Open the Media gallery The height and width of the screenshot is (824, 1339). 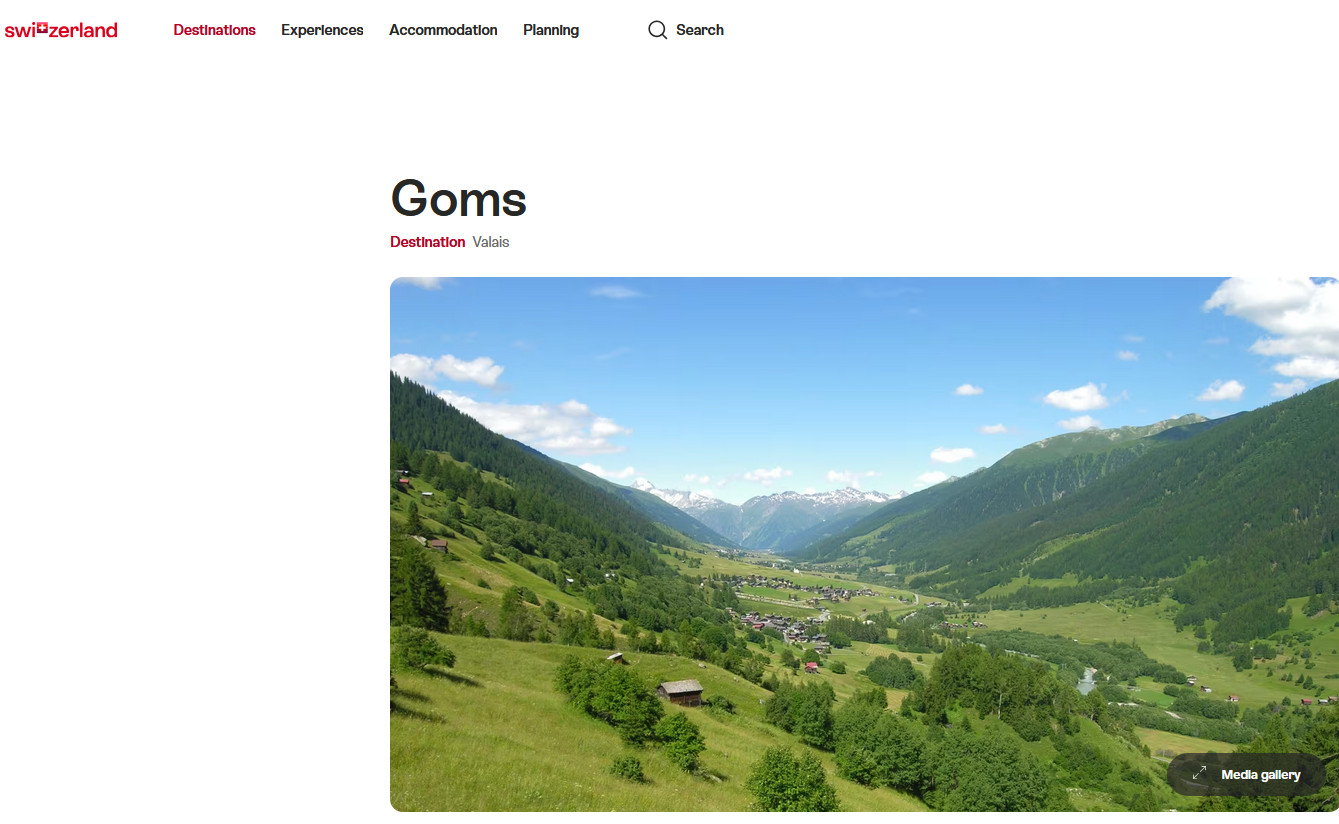[1246, 775]
